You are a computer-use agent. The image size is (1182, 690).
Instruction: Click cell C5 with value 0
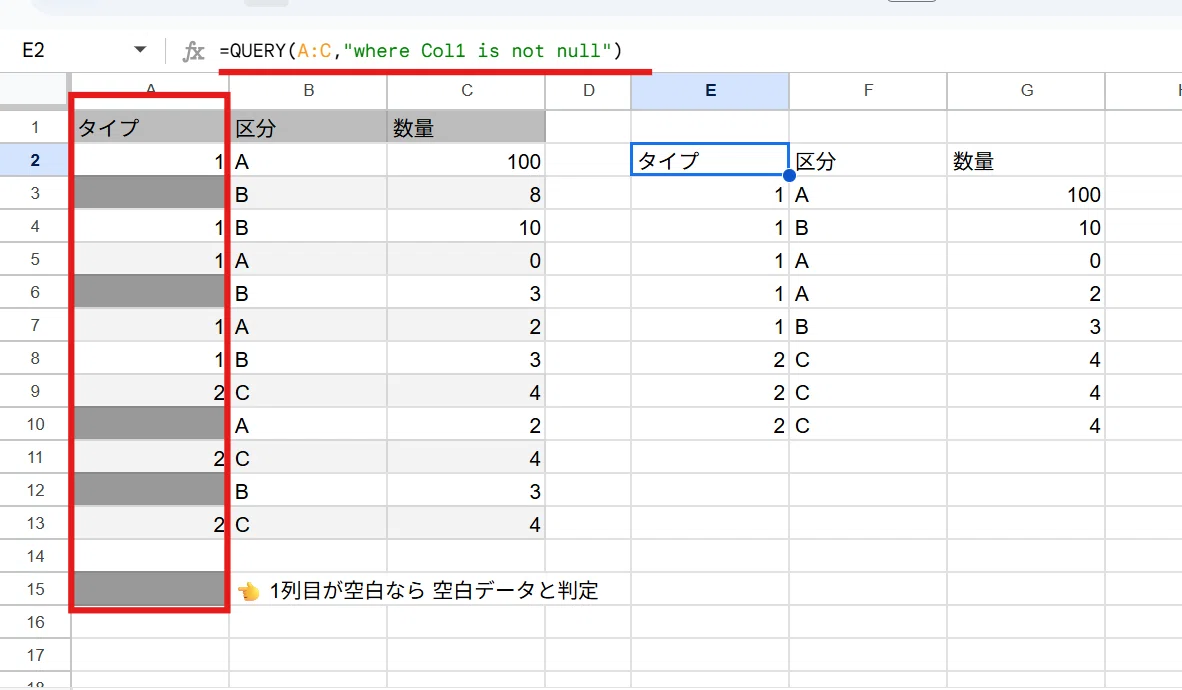coord(467,260)
